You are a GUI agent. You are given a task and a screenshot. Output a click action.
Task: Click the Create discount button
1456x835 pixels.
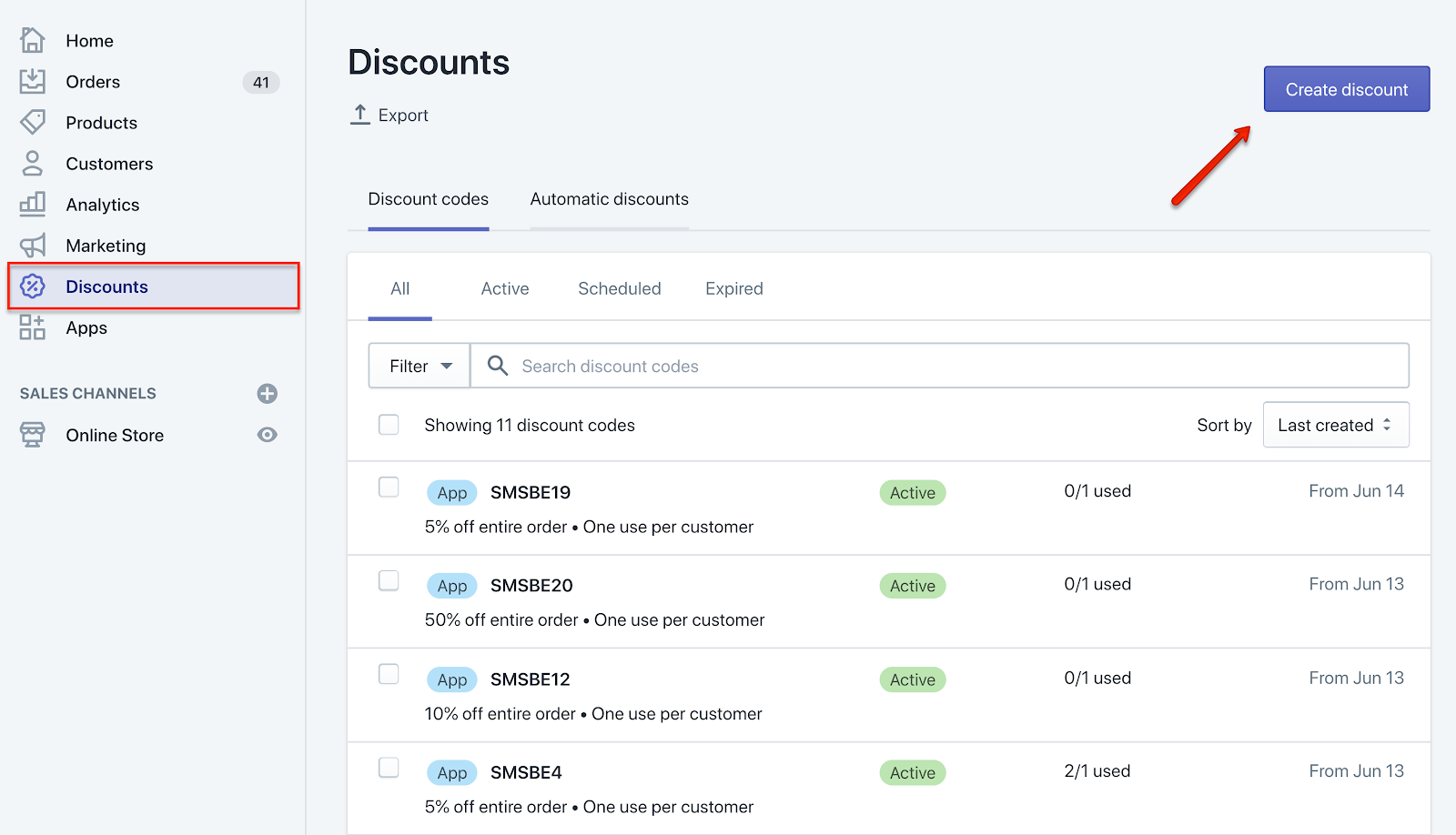point(1346,88)
